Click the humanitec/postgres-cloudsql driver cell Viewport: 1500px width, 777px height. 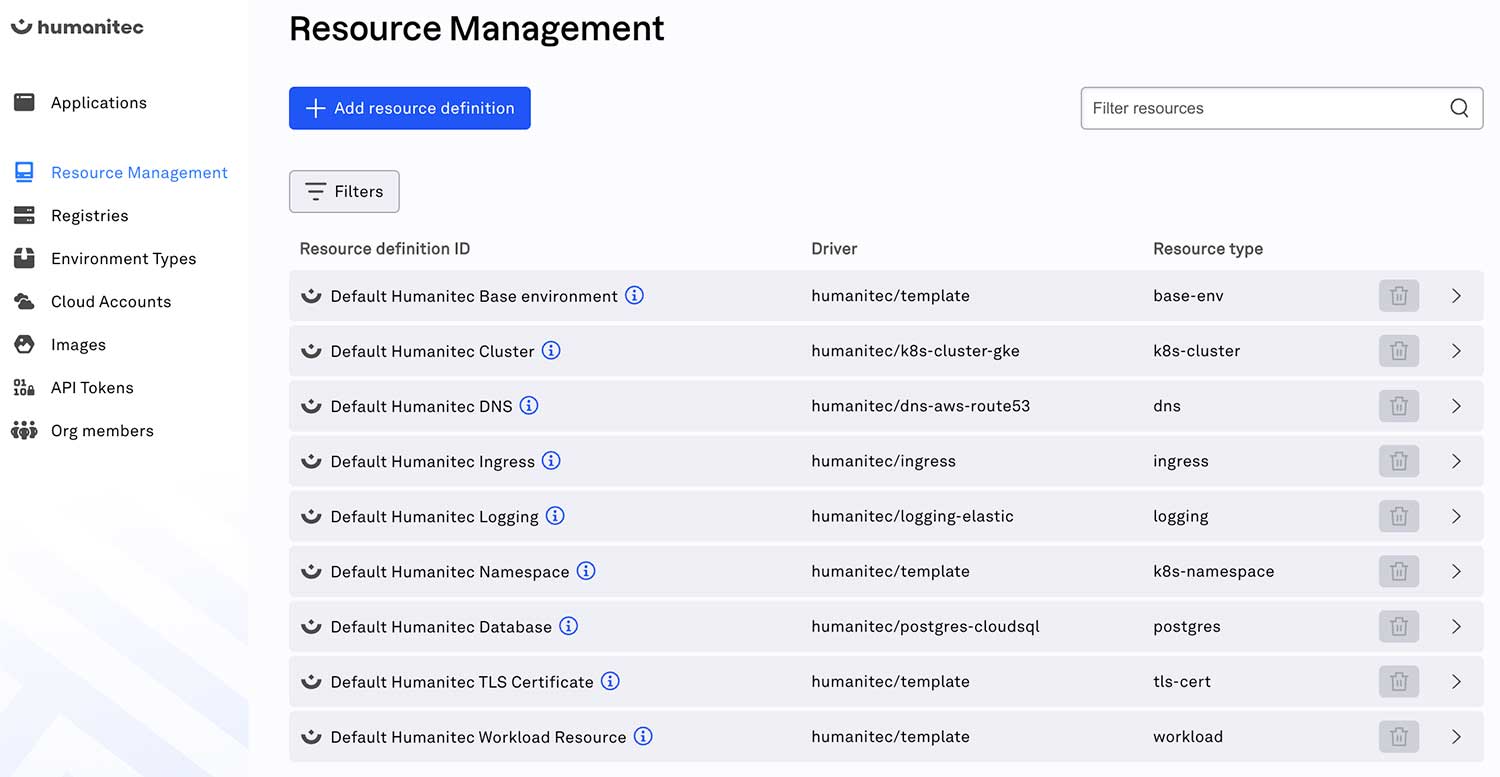click(925, 626)
